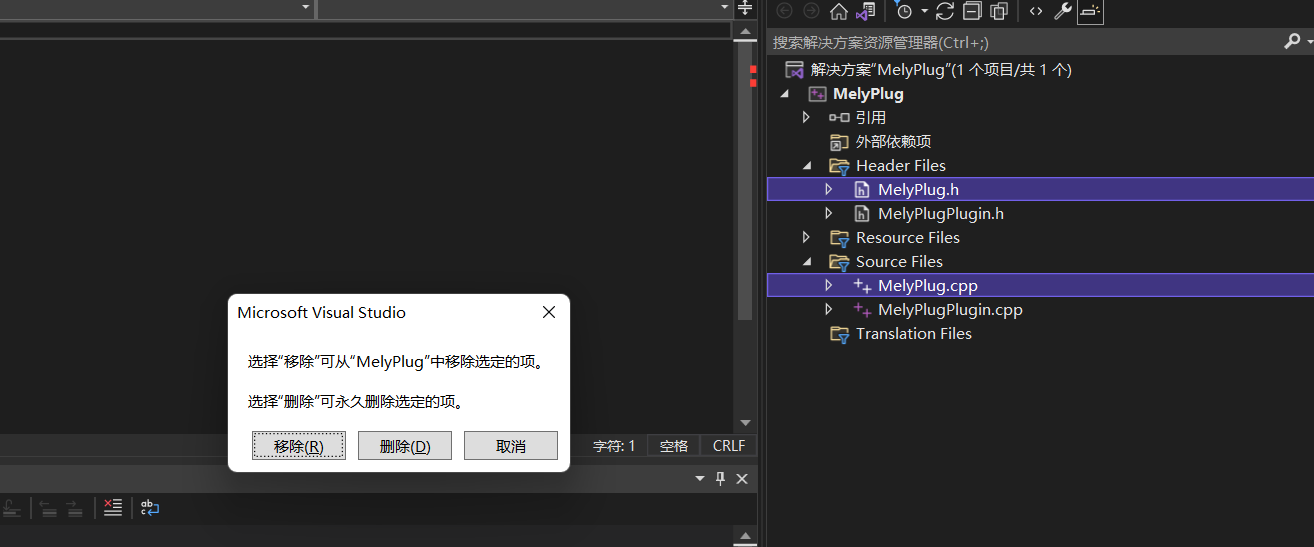Click the Clear All red X icon
1314x547 pixels.
(113, 508)
